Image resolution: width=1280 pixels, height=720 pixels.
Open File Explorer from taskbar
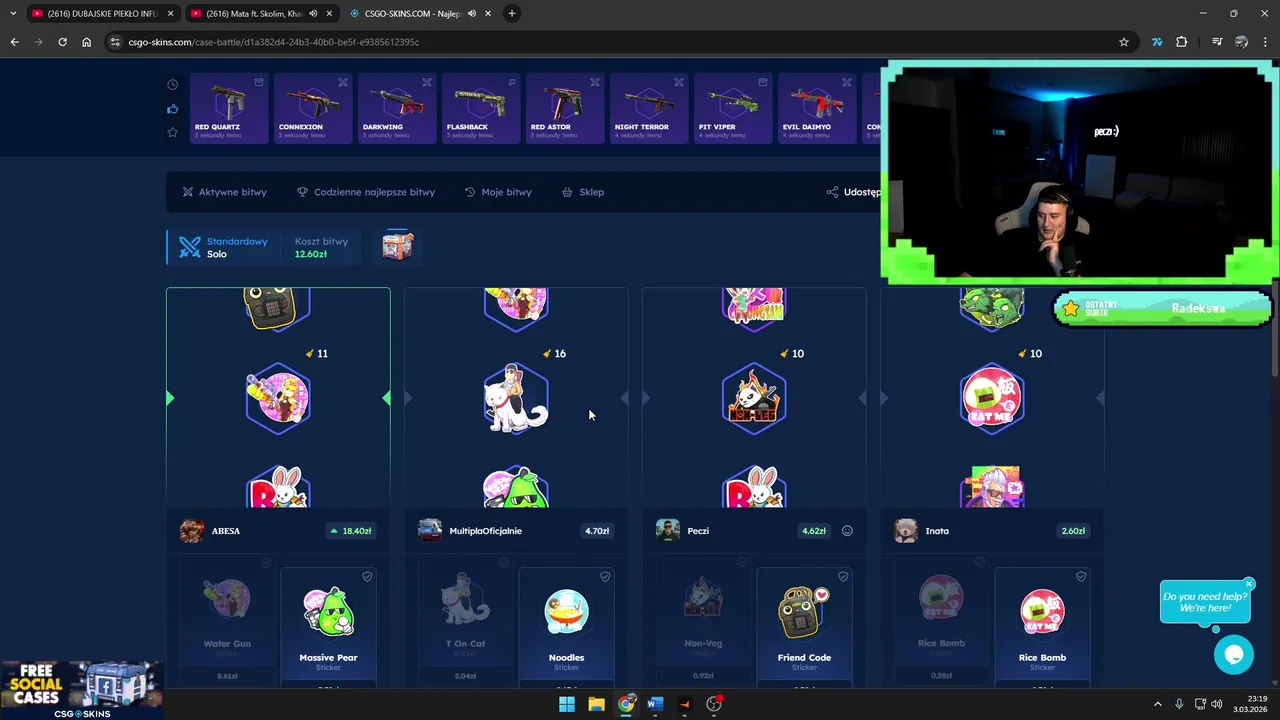596,704
